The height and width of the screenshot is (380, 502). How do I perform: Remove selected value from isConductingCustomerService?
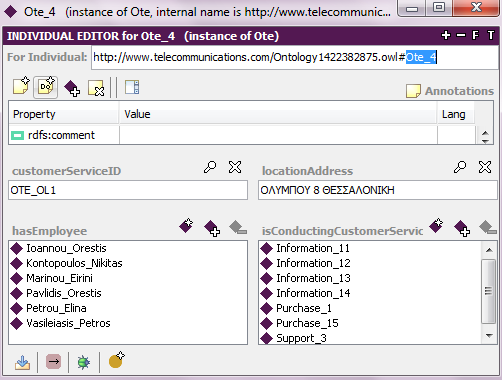488,227
